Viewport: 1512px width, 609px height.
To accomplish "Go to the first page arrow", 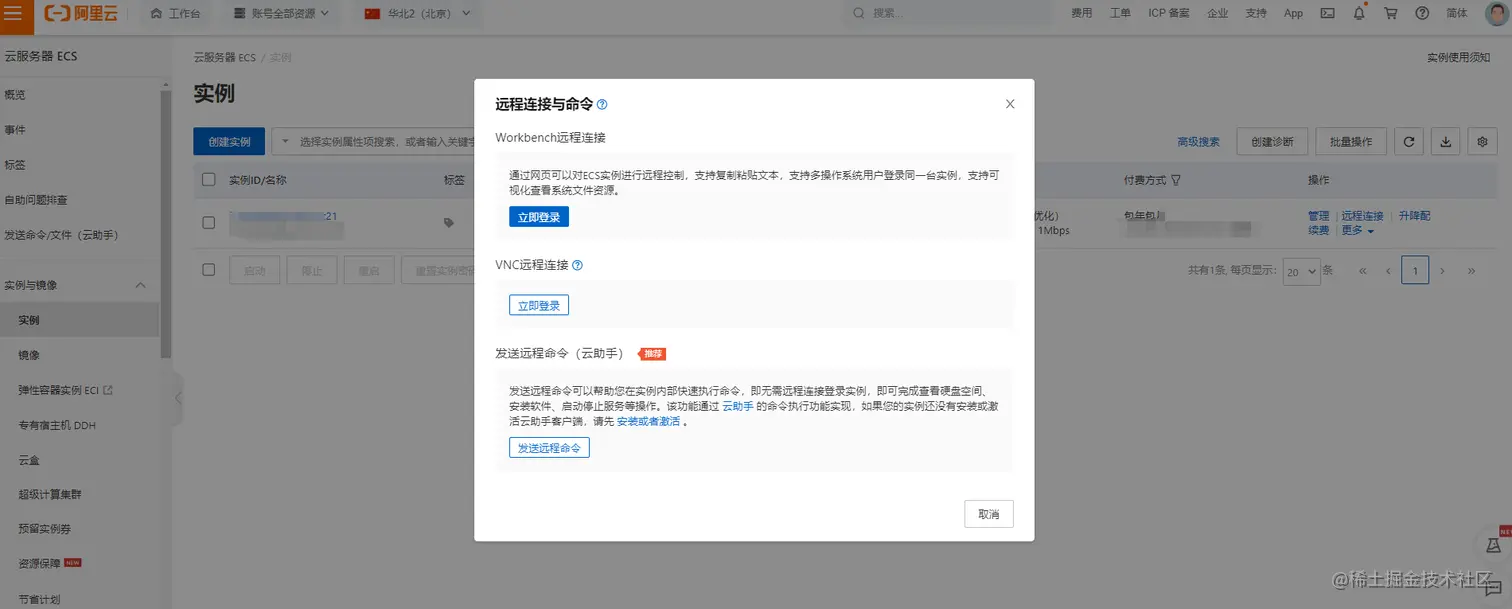I will (1362, 271).
